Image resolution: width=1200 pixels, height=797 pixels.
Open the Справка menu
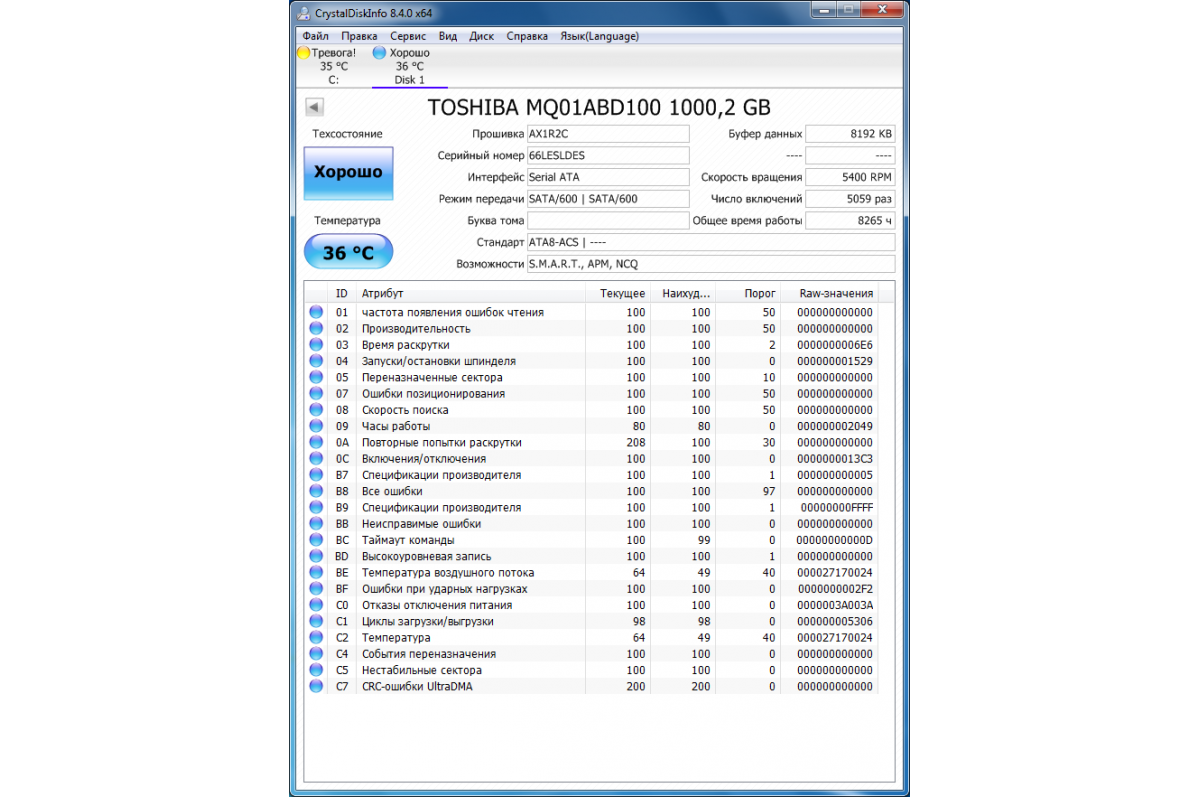(527, 36)
